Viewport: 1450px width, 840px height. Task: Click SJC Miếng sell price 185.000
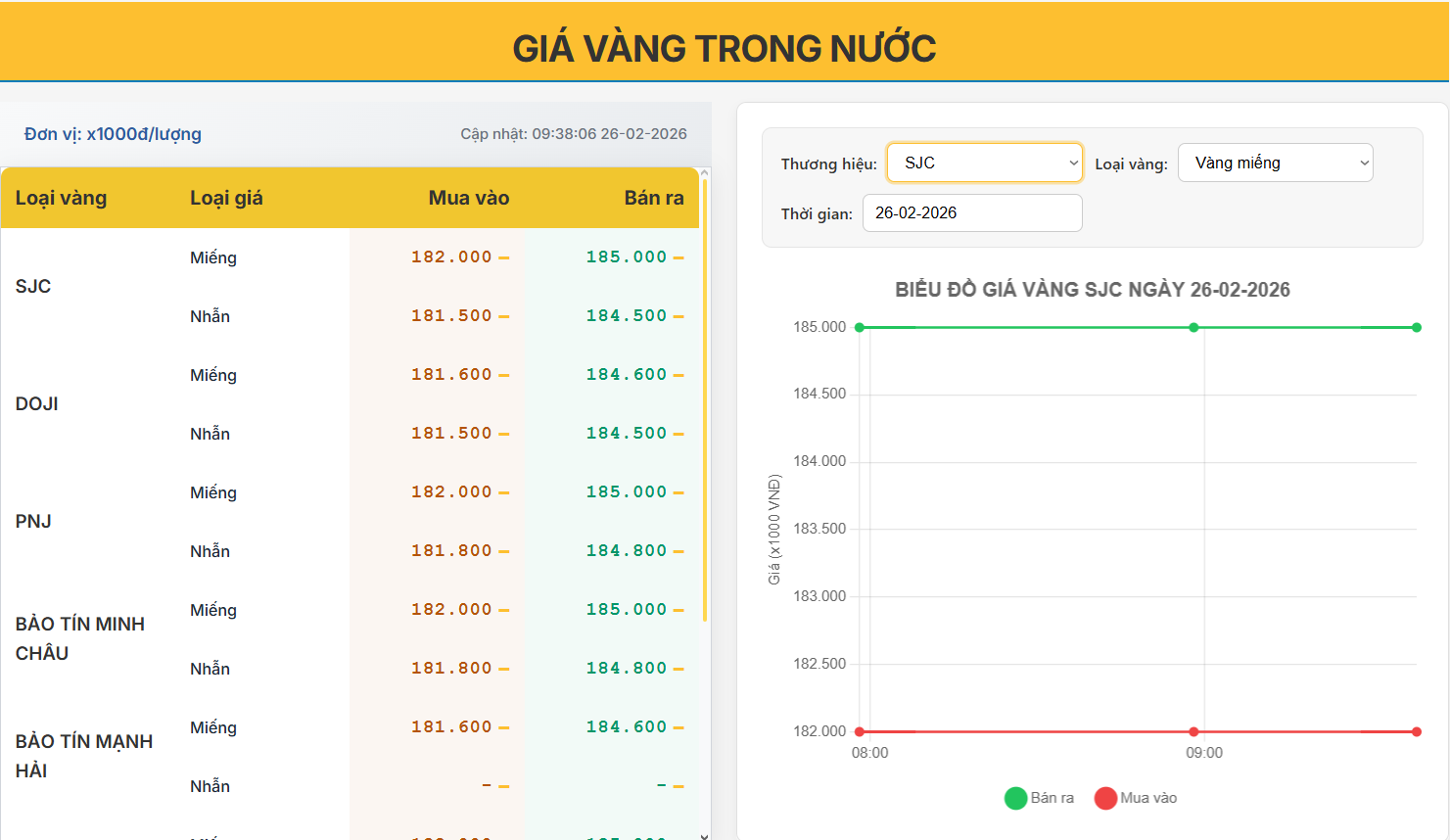point(627,257)
